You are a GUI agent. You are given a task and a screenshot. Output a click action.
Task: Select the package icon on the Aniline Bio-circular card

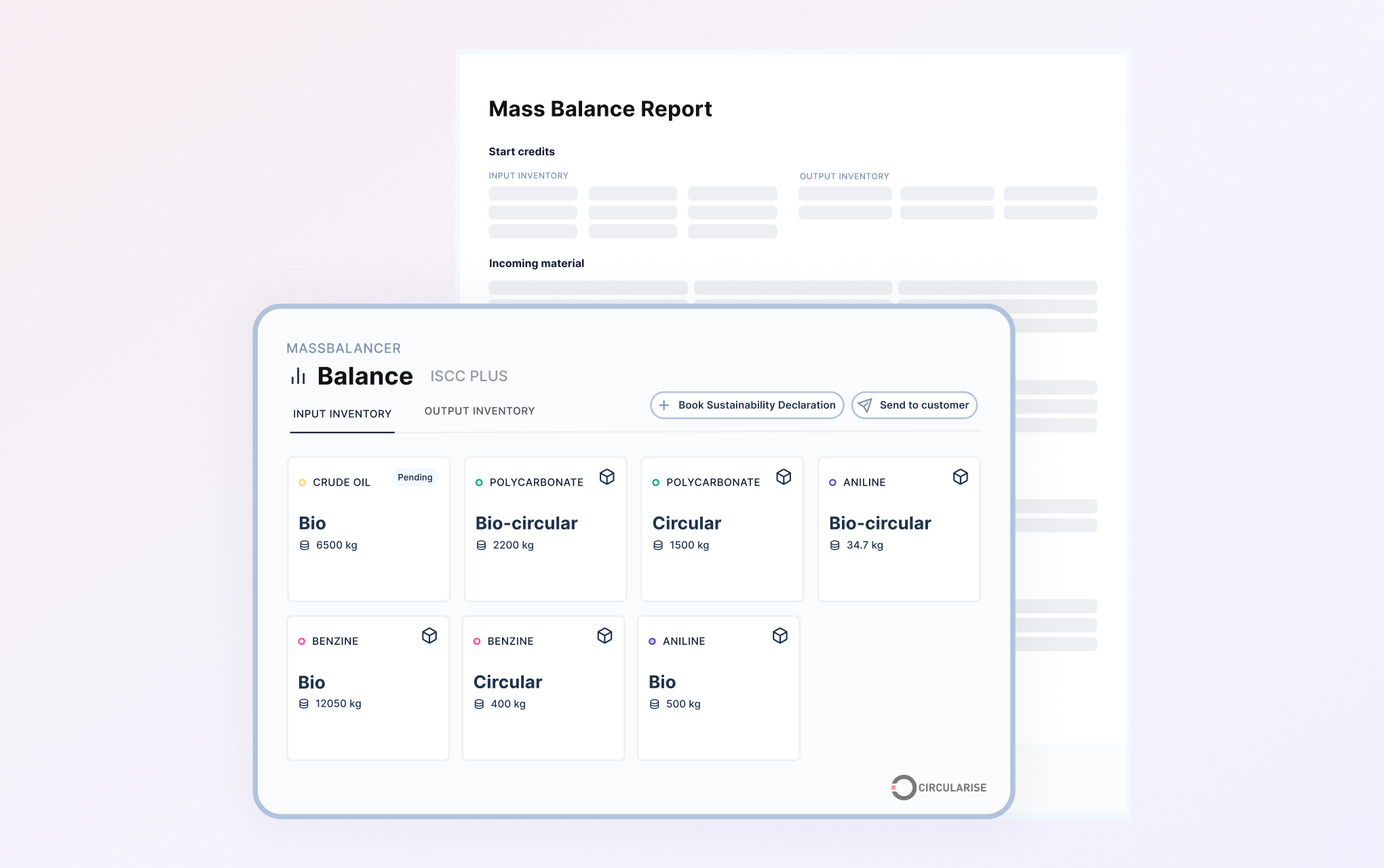[x=961, y=477]
